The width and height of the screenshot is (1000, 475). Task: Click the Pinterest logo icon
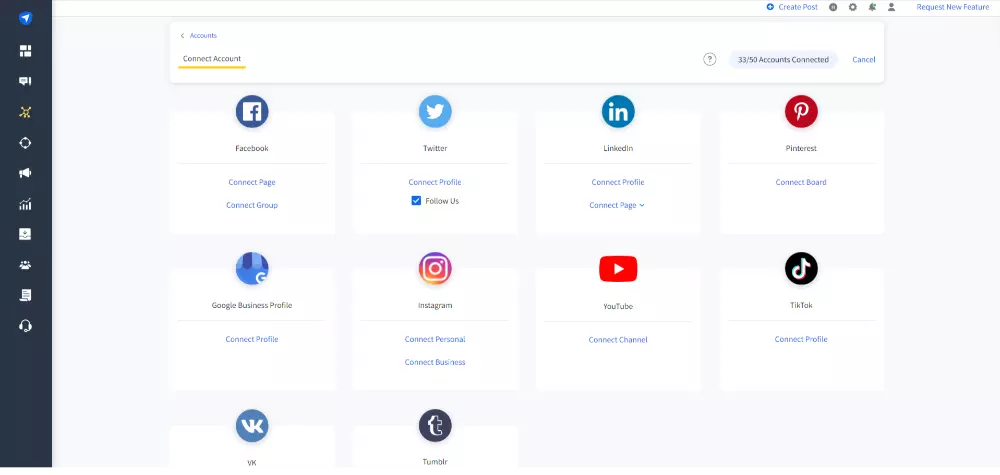pos(801,112)
